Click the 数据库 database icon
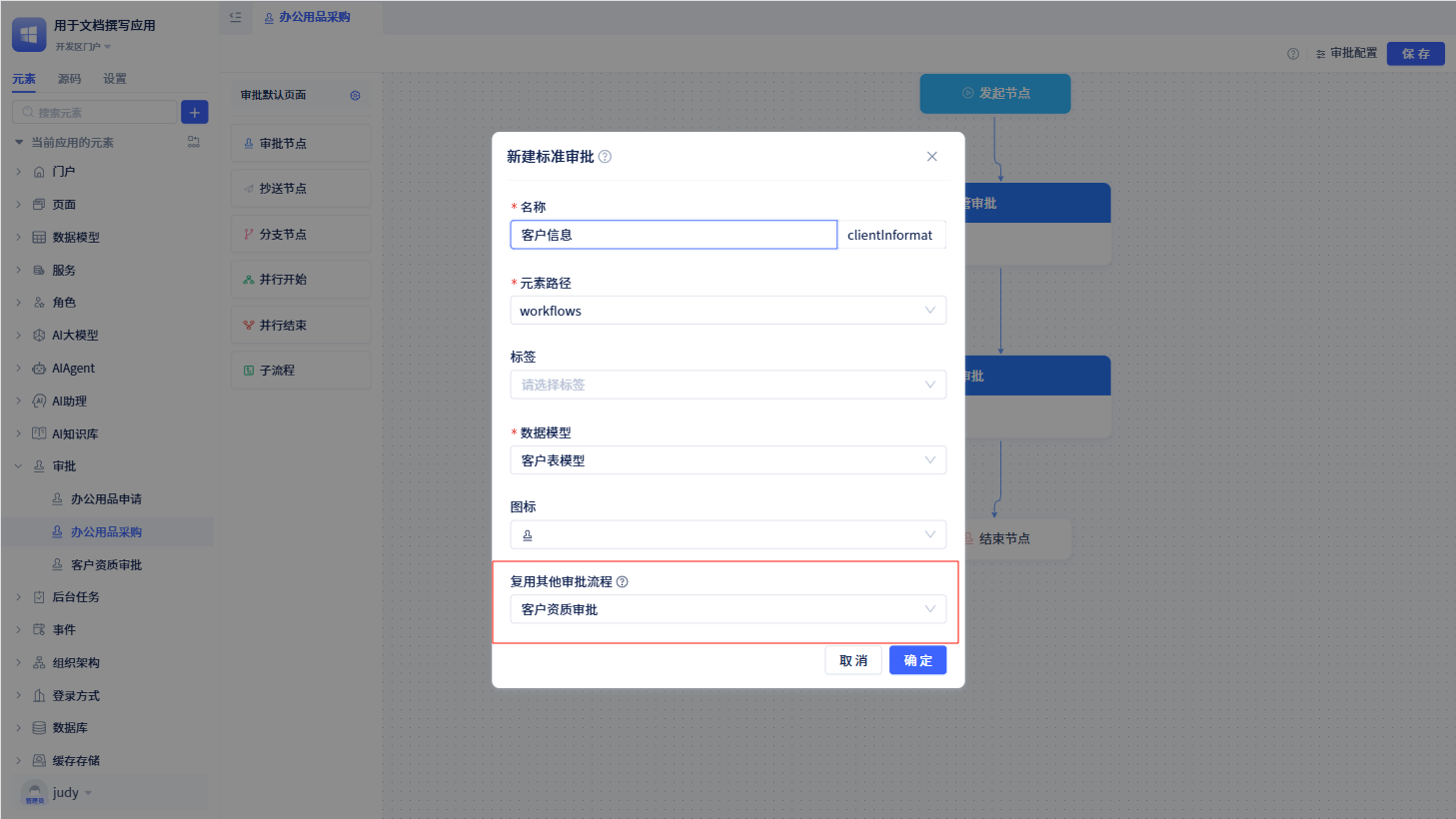Screen dimensions: 1456x819 (x=39, y=728)
